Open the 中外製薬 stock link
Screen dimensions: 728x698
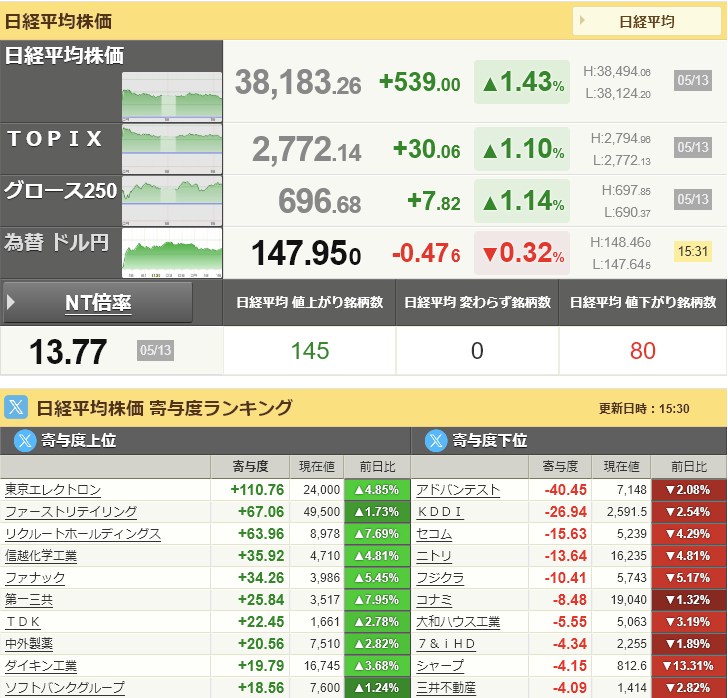click(x=29, y=644)
